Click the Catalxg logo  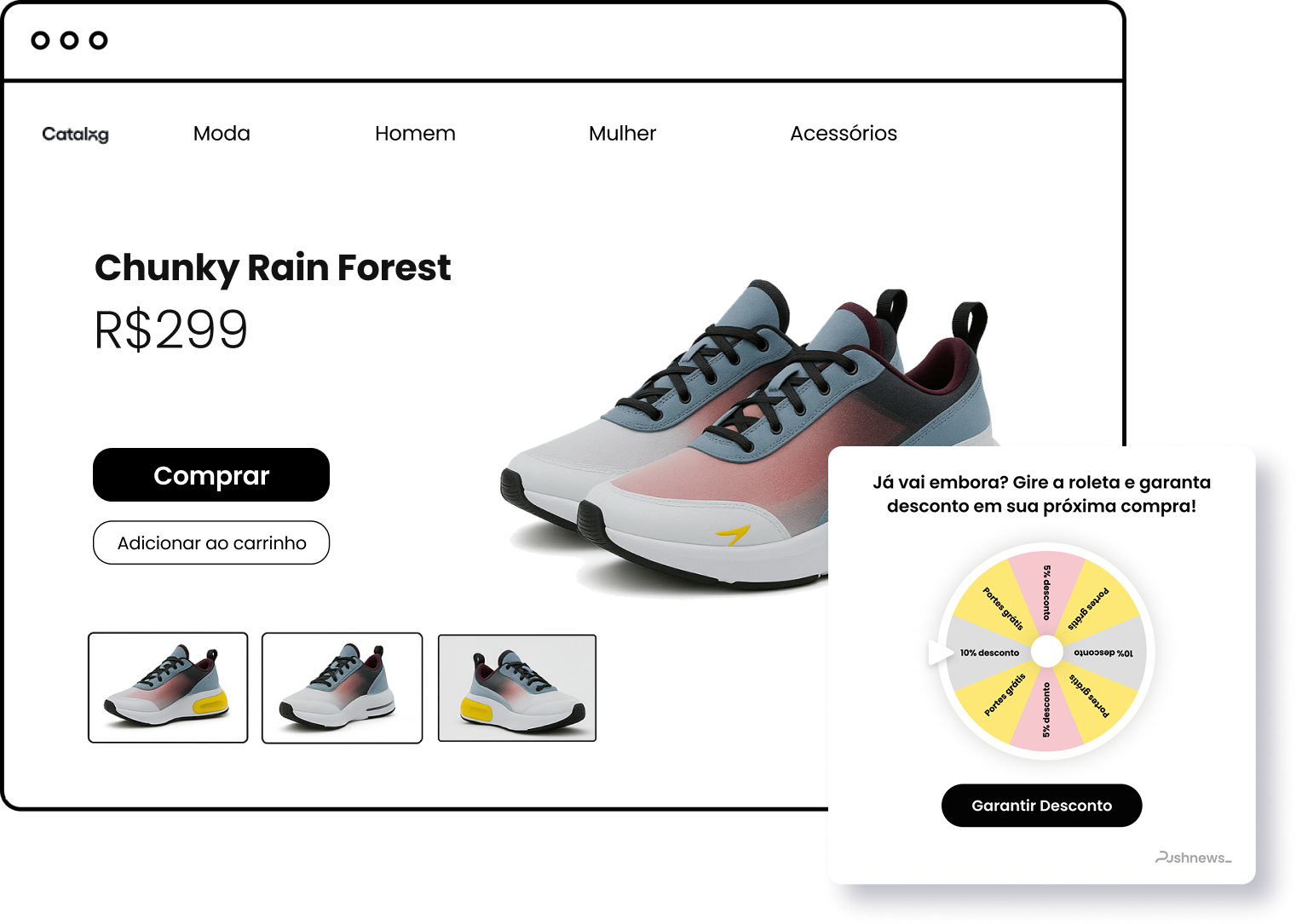coord(75,134)
